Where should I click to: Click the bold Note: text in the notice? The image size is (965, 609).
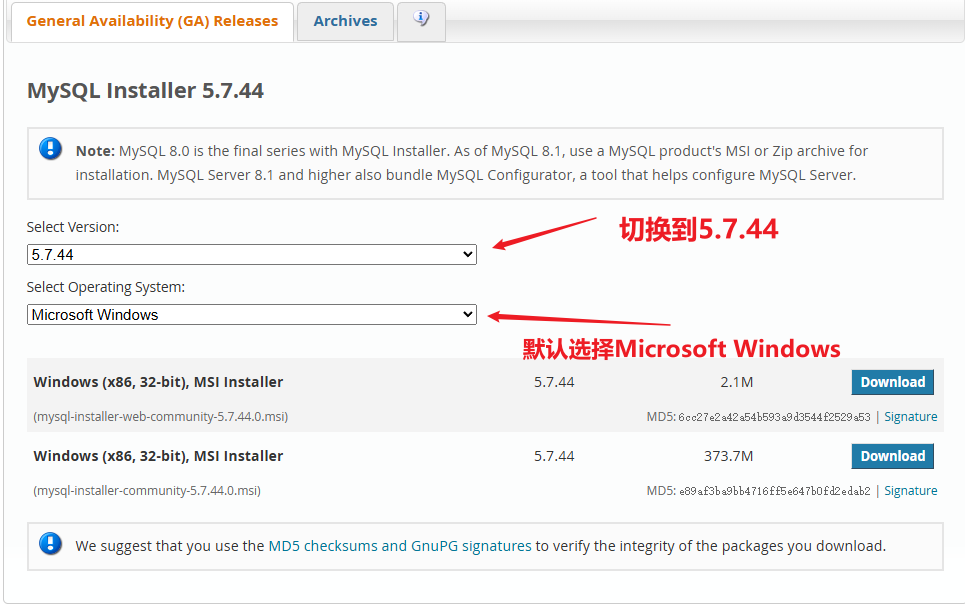tap(95, 151)
